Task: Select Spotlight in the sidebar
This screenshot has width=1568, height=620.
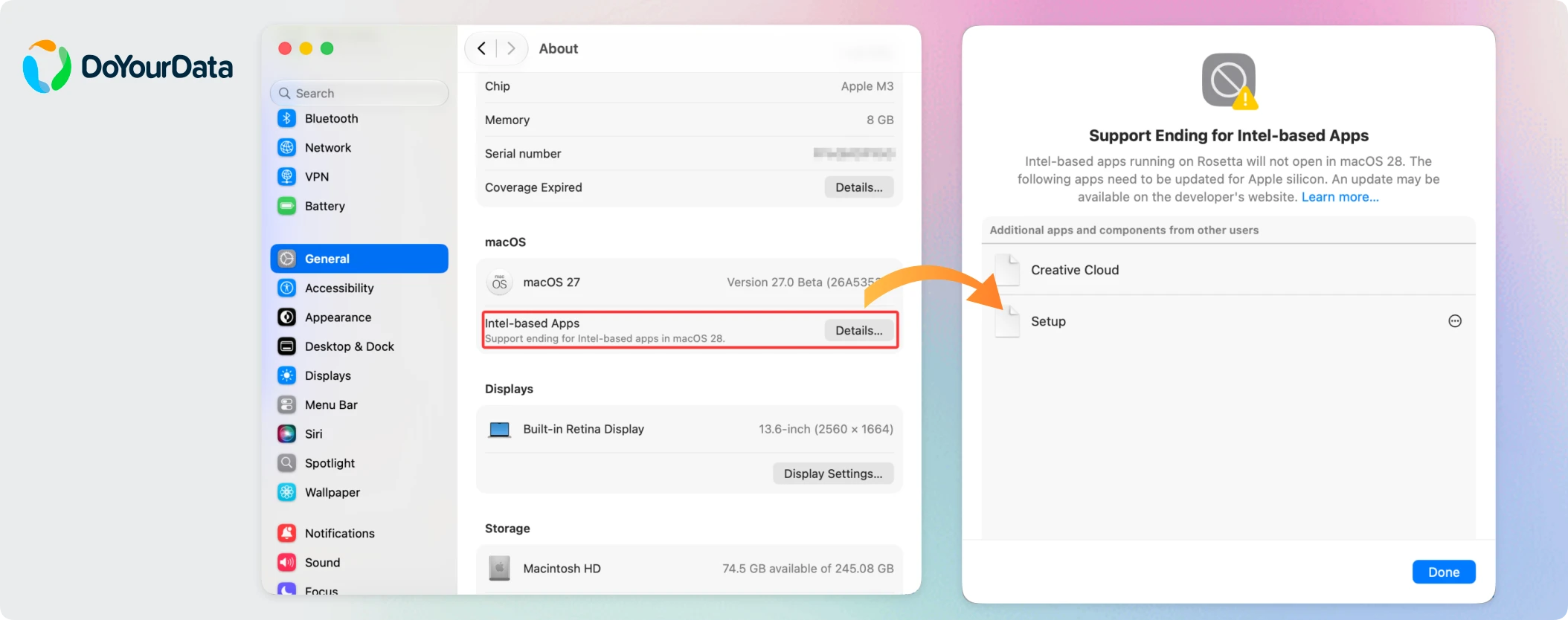Action: coord(359,463)
